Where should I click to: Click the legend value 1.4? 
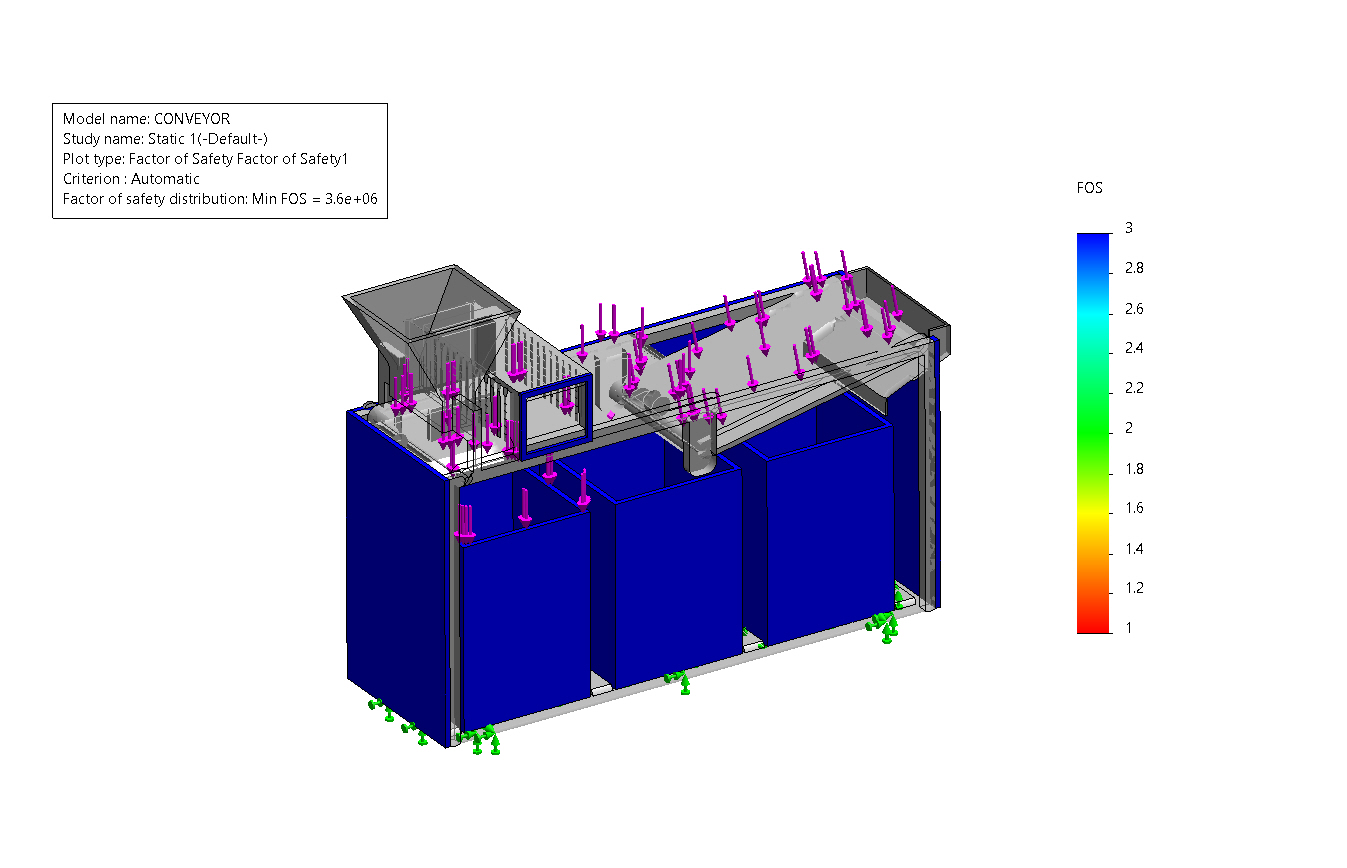1134,549
